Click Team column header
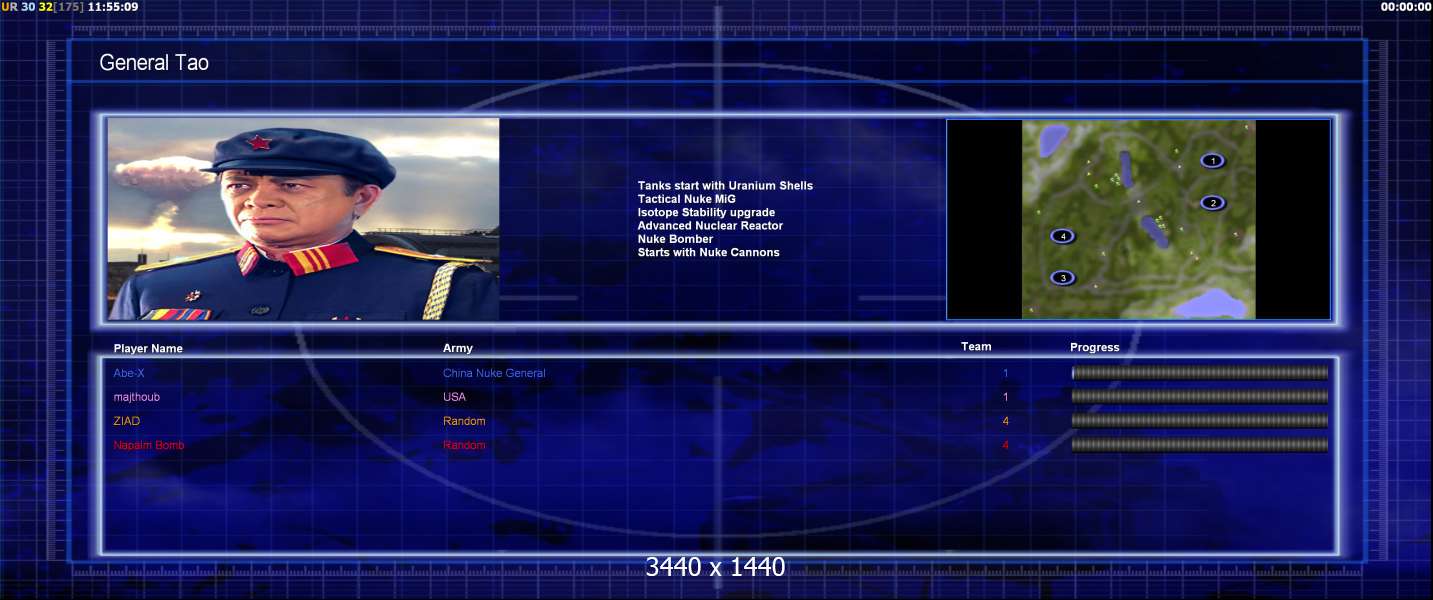1433x600 pixels. pyautogui.click(x=976, y=347)
